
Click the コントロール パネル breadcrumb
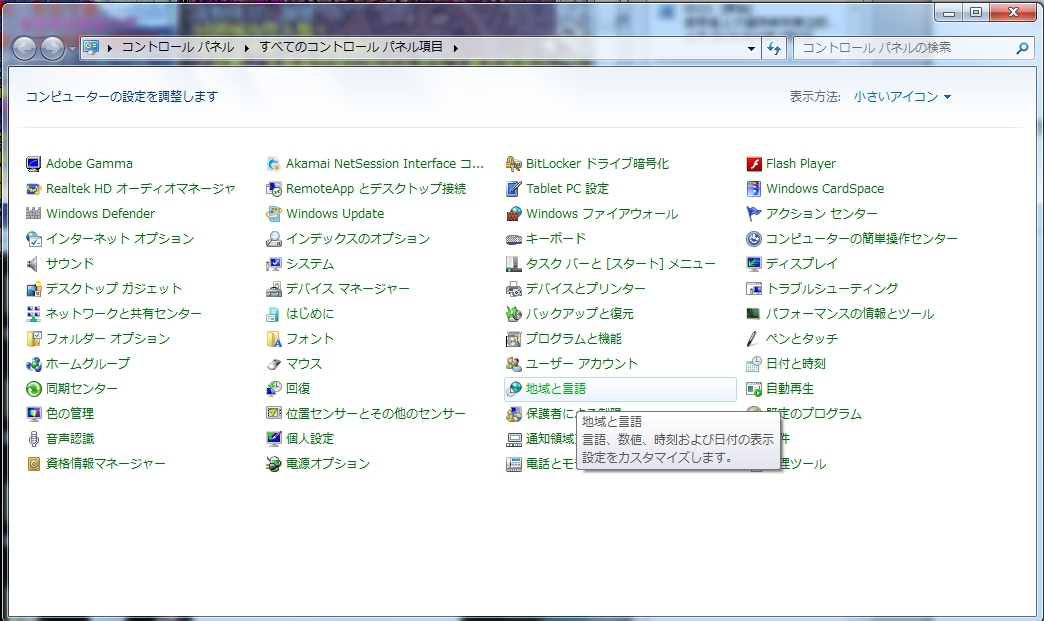178,47
